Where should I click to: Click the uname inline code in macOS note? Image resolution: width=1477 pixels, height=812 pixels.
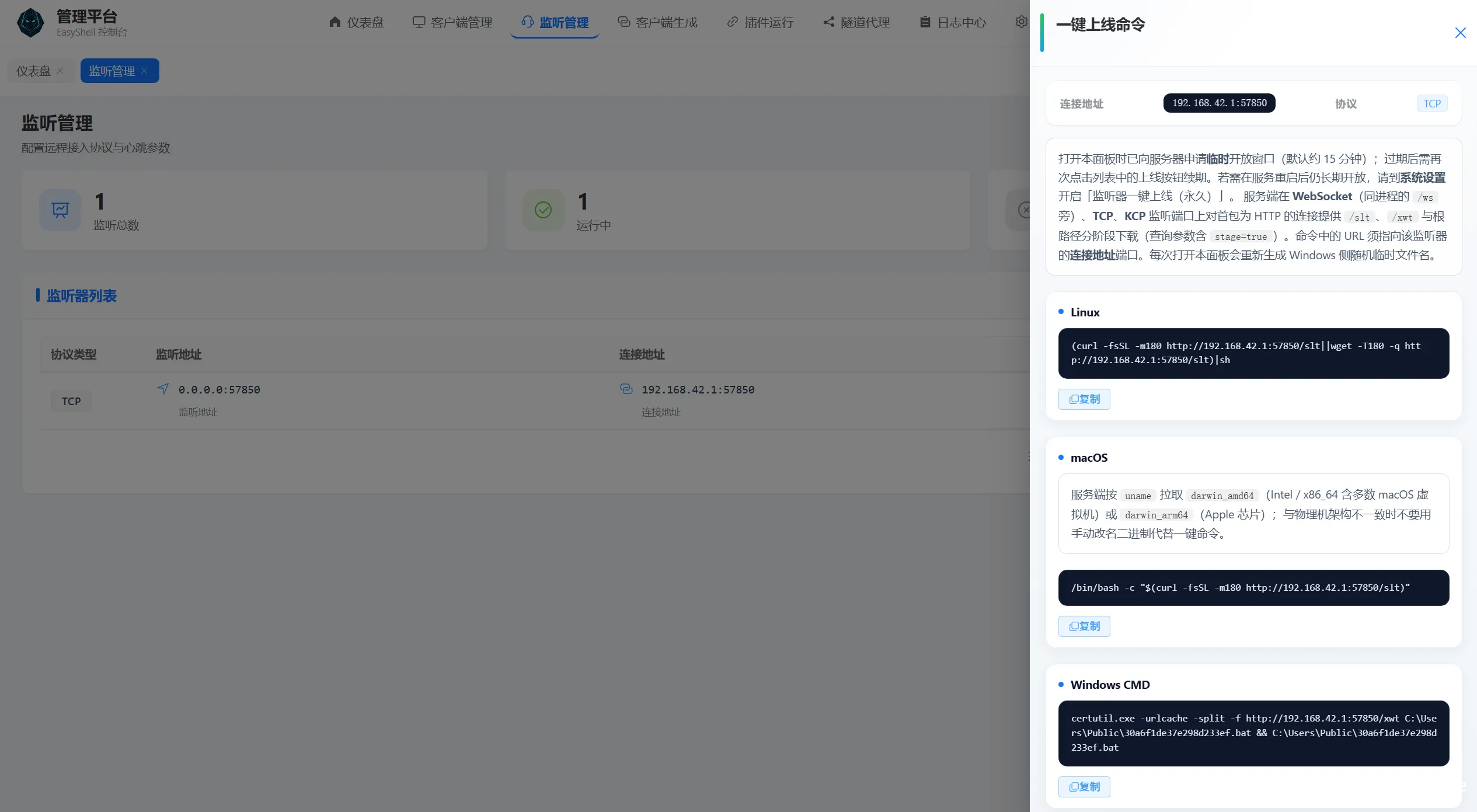pos(1138,496)
